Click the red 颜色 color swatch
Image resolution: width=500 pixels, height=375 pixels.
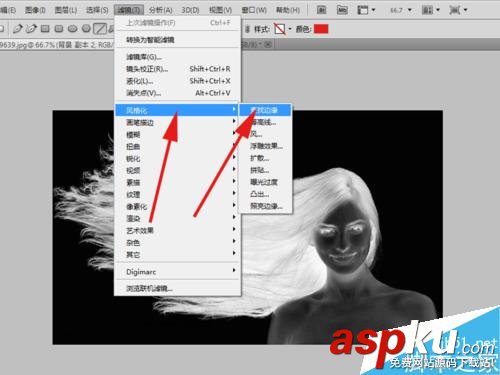pos(321,29)
